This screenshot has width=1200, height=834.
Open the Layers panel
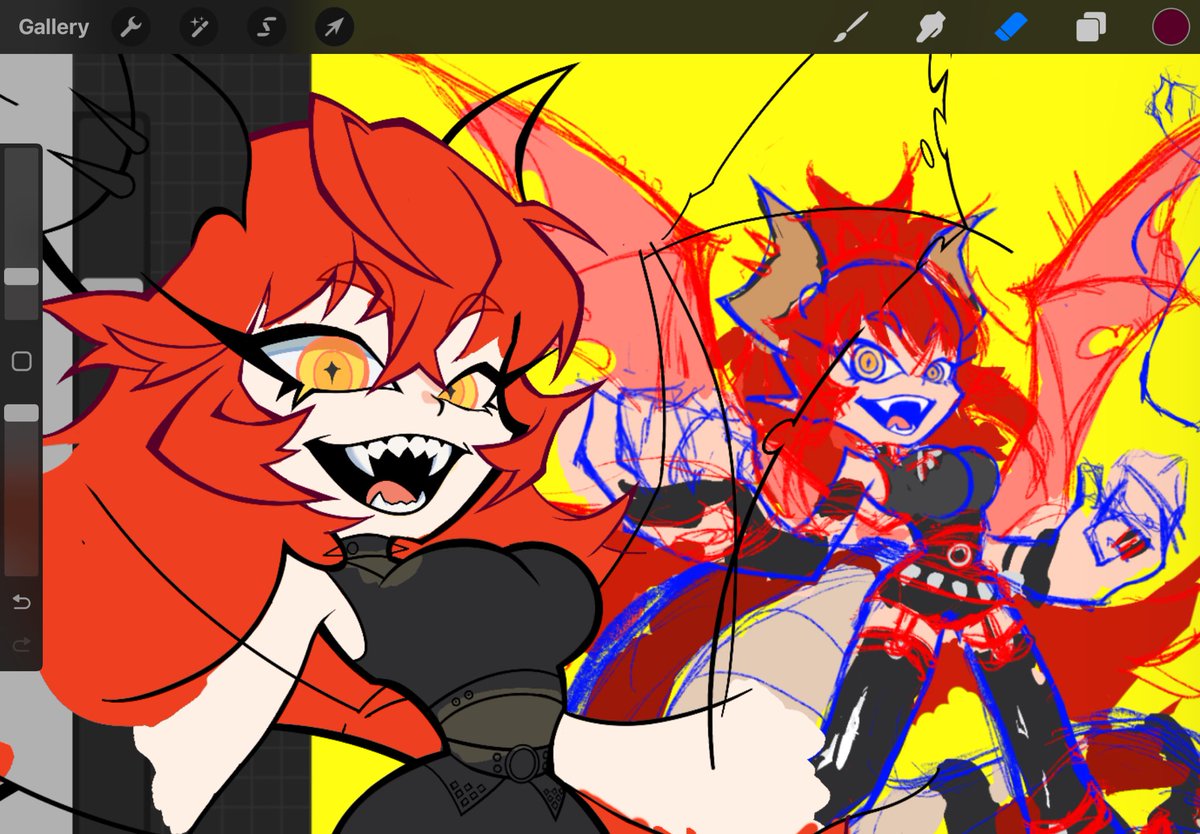tap(1091, 28)
